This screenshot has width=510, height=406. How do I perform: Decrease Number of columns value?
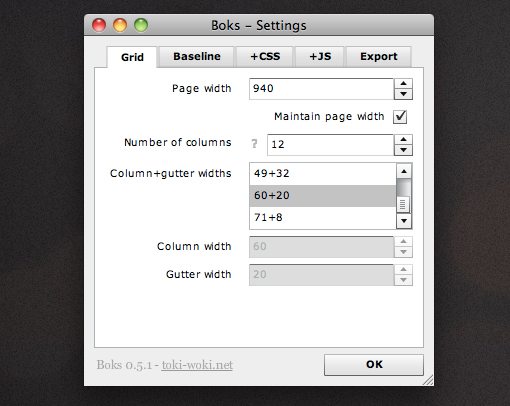pos(403,150)
